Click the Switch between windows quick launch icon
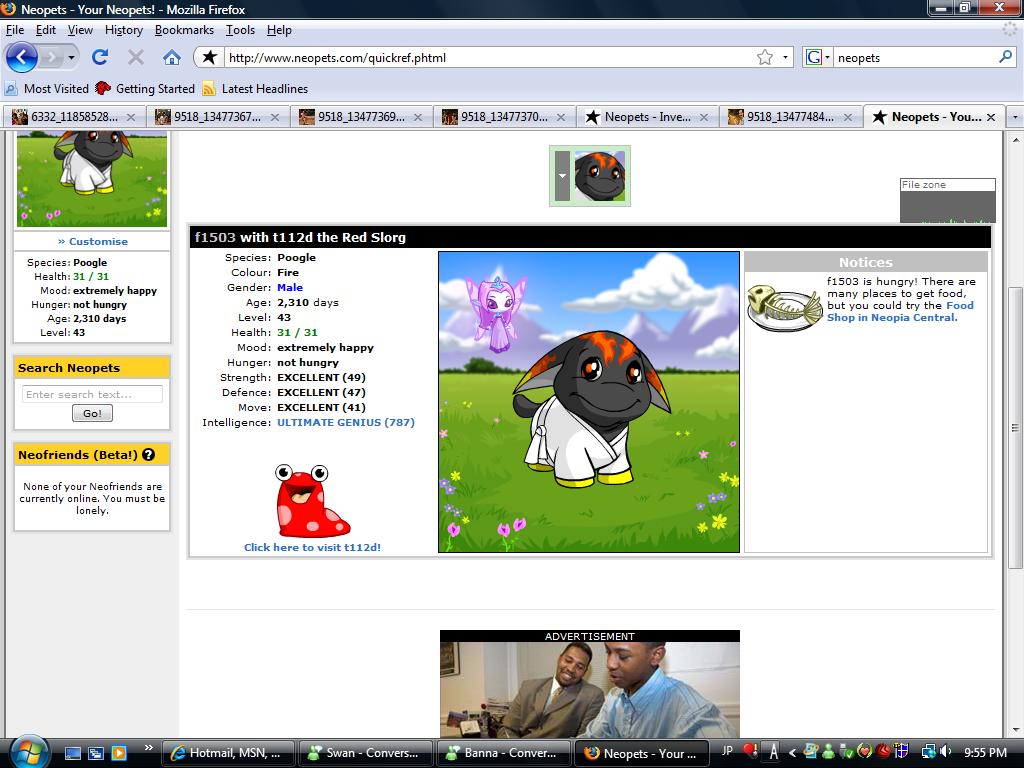1024x768 pixels. click(x=95, y=753)
